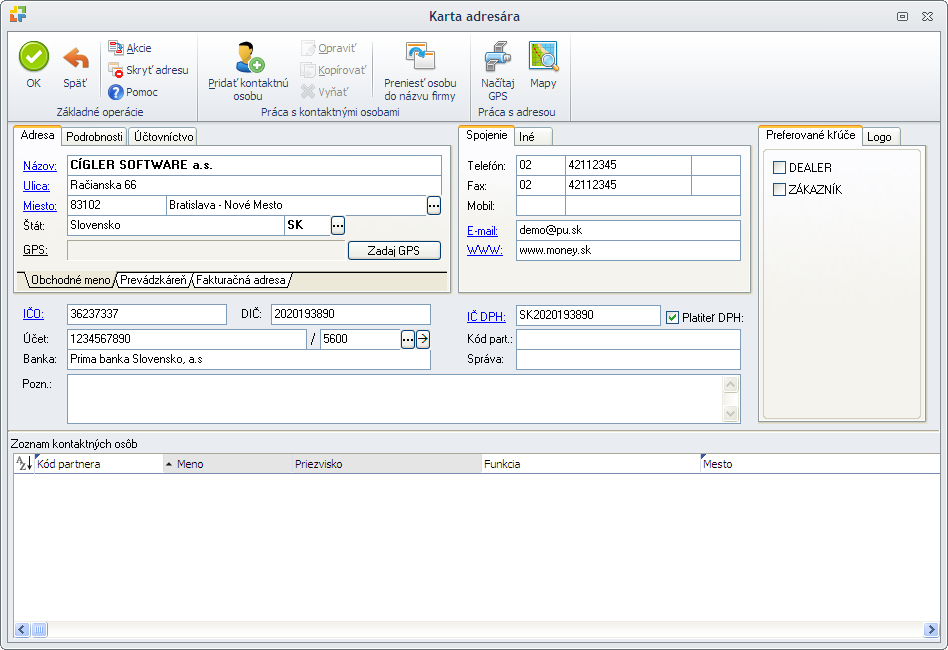Image resolution: width=948 pixels, height=650 pixels.
Task: Click Skryť adresu to hide address
Action: [x=148, y=70]
